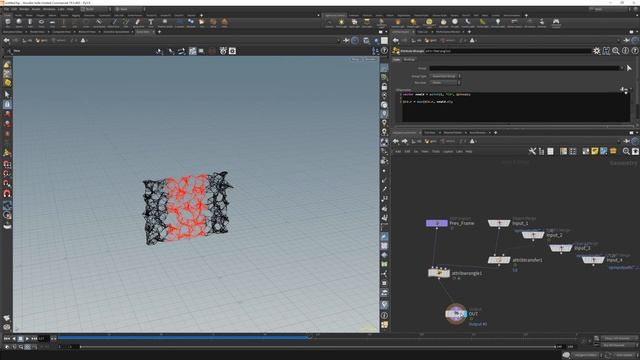640x360 pixels.
Task: Select the arrow Select tool in left toolbar
Action: 7,94
